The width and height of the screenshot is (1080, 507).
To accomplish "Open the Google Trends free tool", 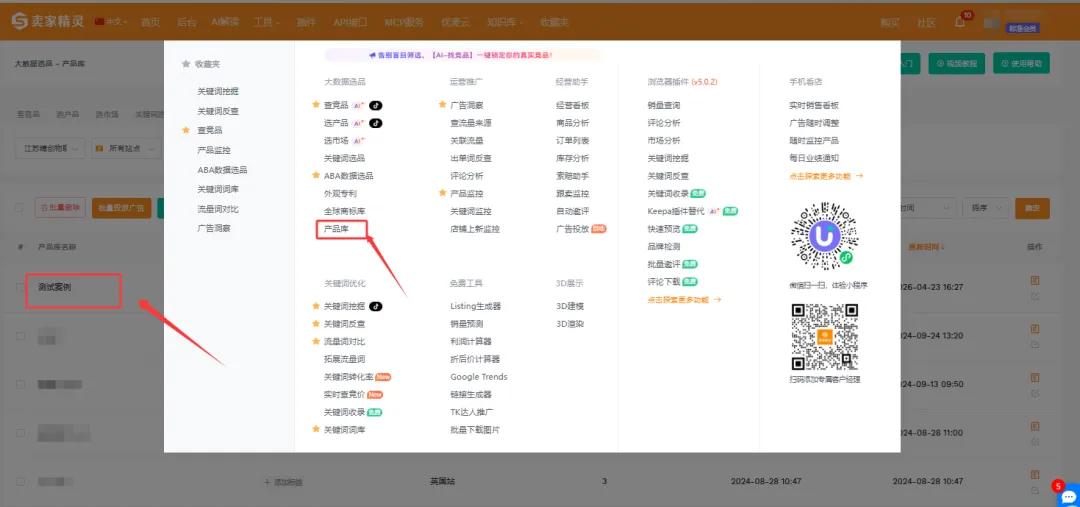I will 478,377.
